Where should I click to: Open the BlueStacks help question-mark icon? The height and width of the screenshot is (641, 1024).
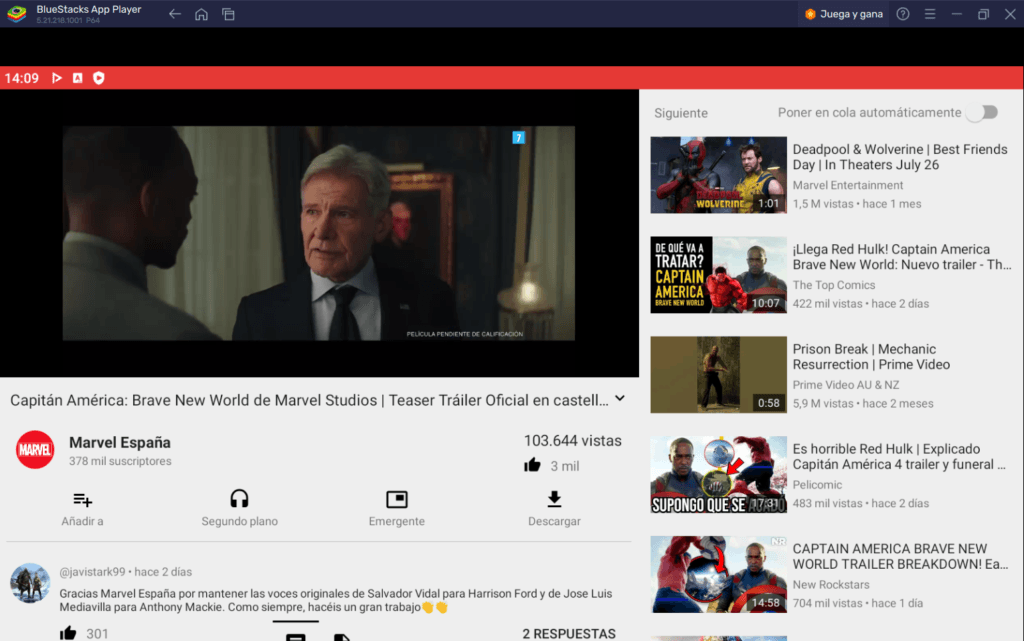(903, 14)
